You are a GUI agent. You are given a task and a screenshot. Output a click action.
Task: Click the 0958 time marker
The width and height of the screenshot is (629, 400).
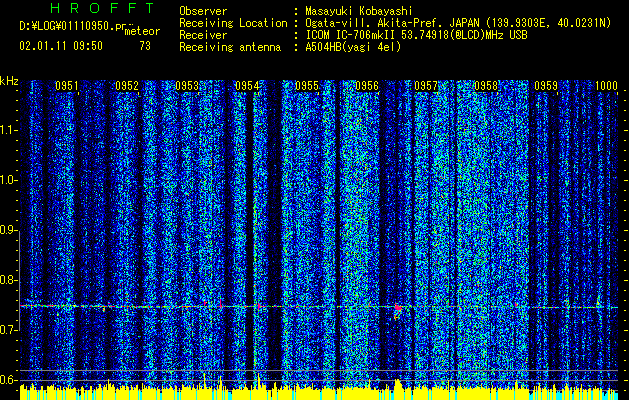point(486,85)
